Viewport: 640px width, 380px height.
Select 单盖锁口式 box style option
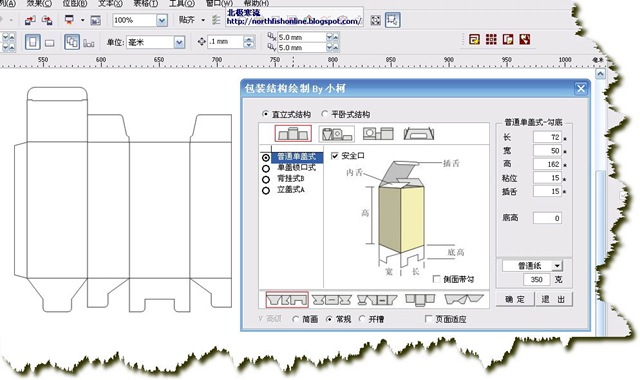pos(266,168)
